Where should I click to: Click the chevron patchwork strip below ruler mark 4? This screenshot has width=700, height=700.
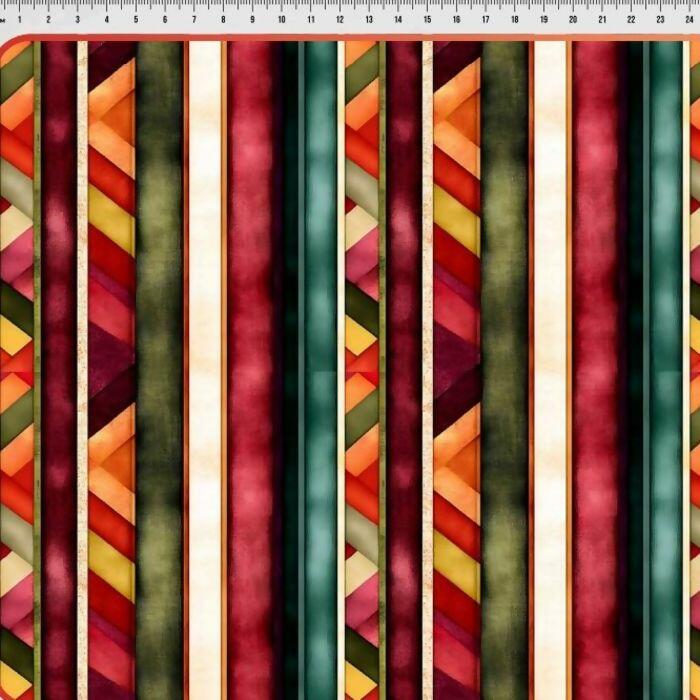111,350
